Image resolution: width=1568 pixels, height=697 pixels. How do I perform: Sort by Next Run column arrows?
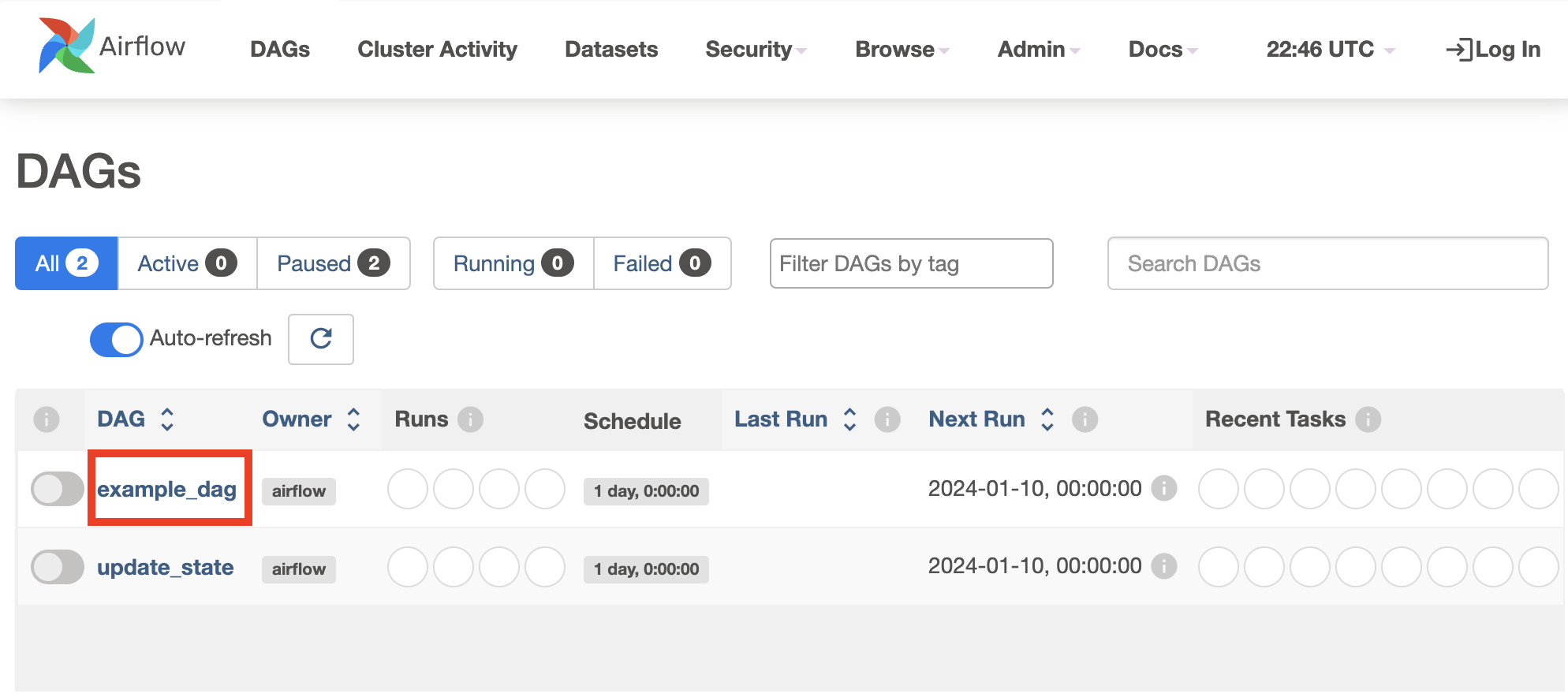click(1047, 419)
